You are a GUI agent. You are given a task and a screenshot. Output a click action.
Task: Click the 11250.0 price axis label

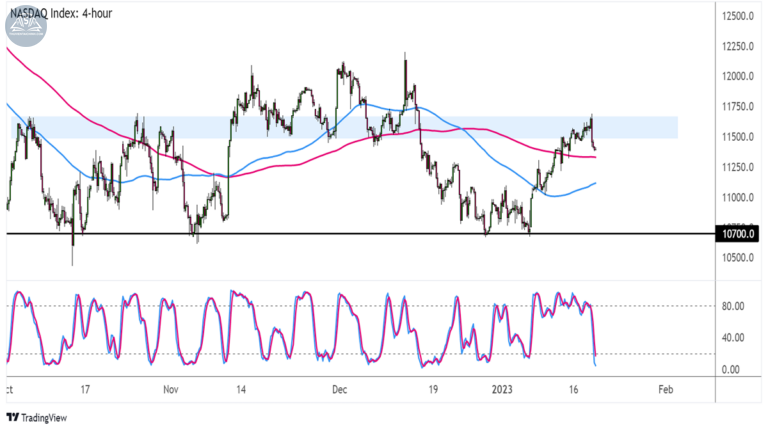coord(738,168)
